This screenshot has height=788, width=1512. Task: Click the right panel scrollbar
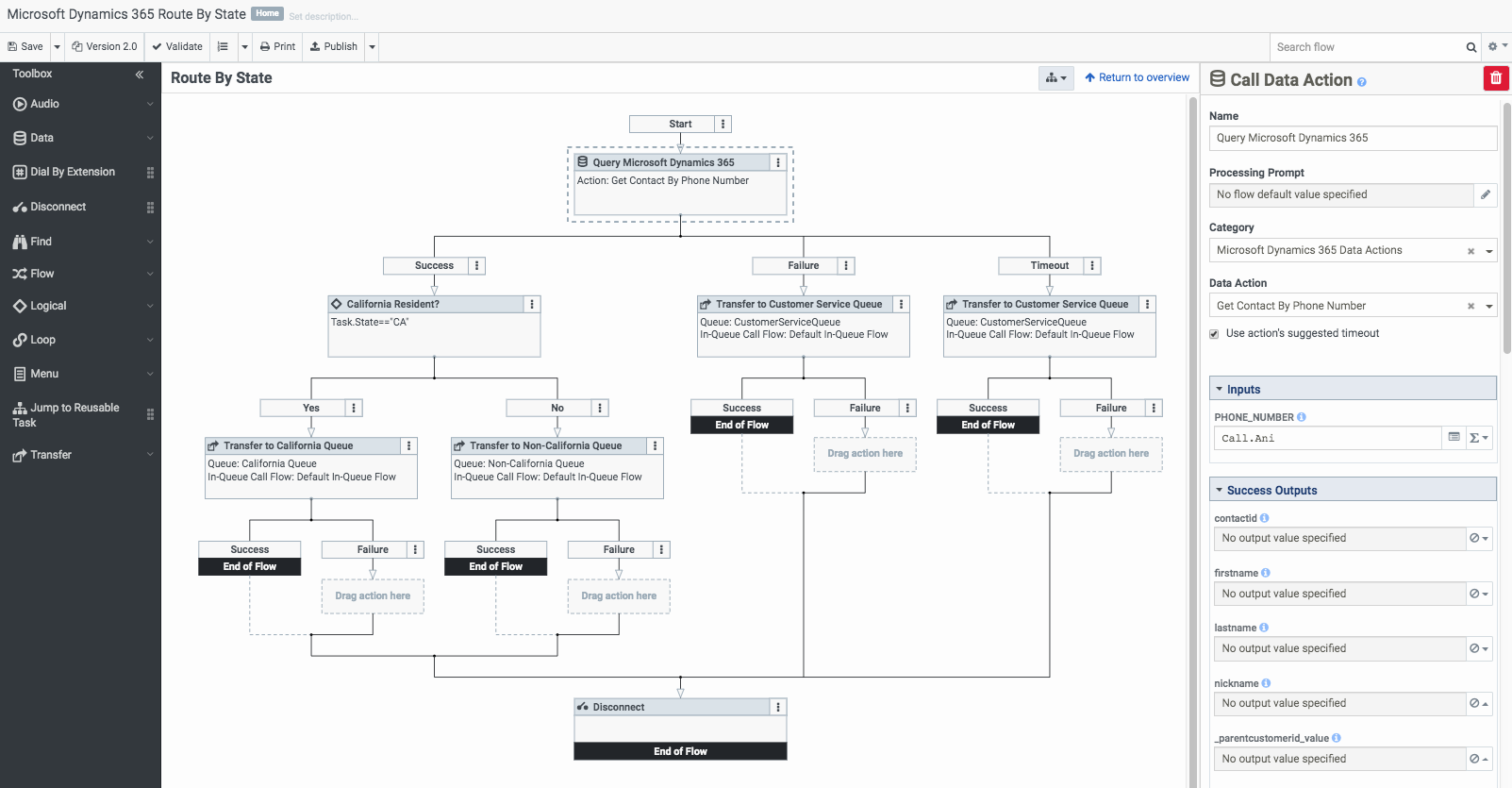pos(1506,226)
